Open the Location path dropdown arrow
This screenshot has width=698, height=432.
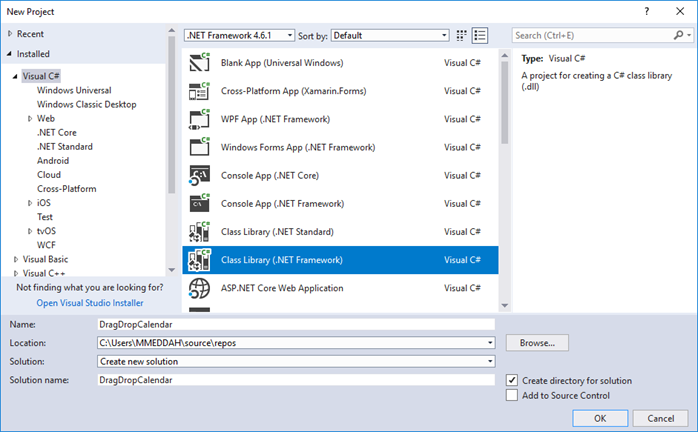point(490,343)
